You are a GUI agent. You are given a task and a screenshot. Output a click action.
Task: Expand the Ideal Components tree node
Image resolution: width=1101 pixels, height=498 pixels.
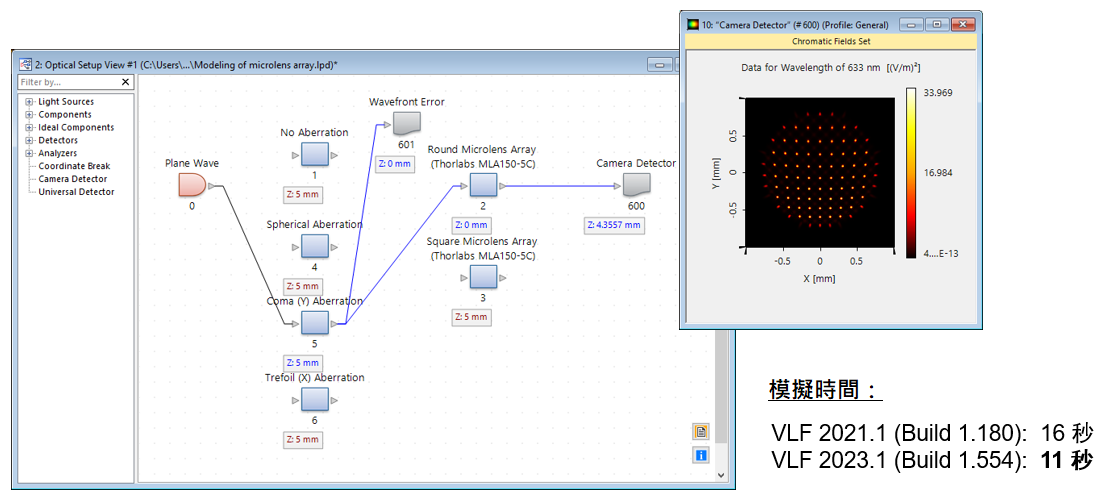pyautogui.click(x=29, y=127)
